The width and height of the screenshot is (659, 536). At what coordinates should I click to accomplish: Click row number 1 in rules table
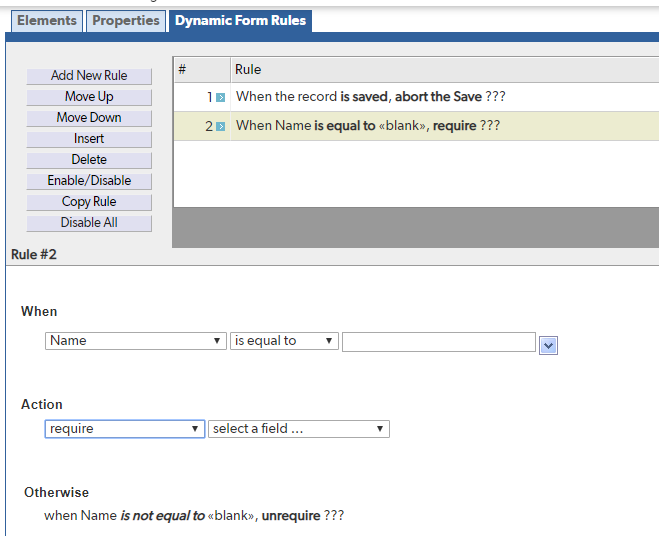[209, 98]
